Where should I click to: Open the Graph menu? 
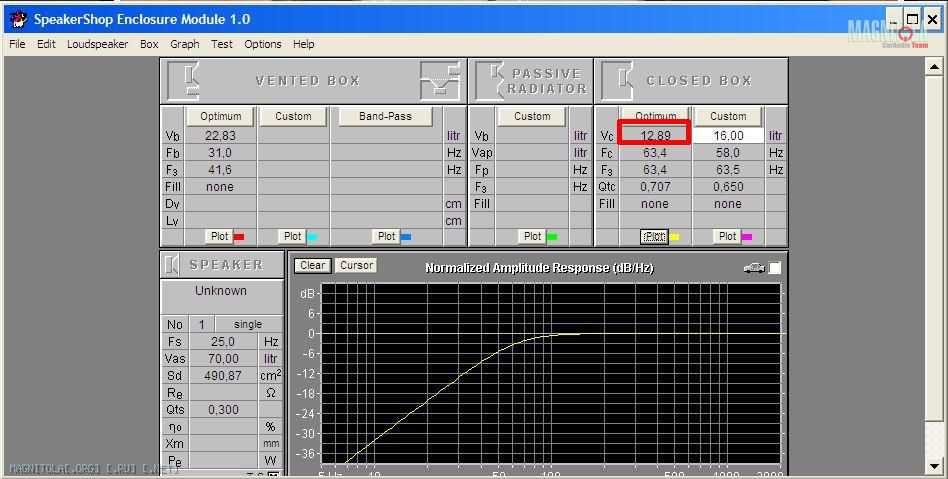184,44
